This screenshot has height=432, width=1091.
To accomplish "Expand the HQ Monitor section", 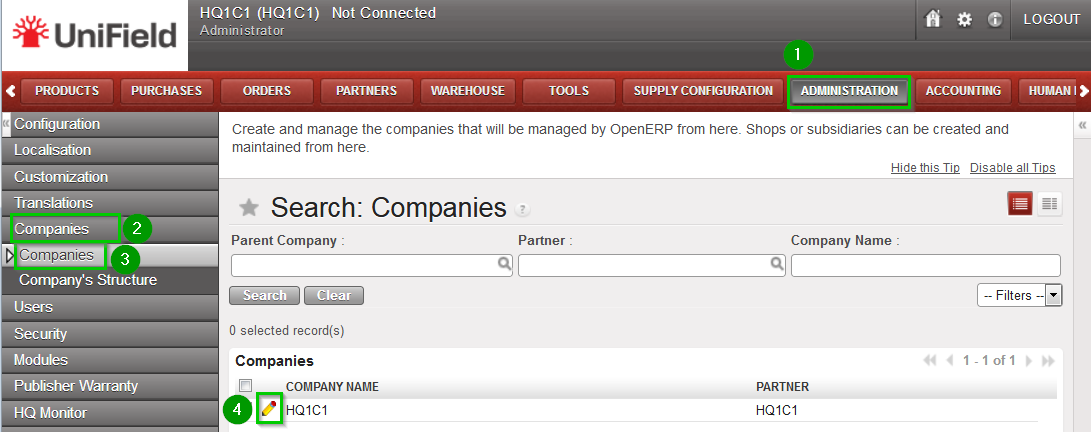I will [110, 413].
